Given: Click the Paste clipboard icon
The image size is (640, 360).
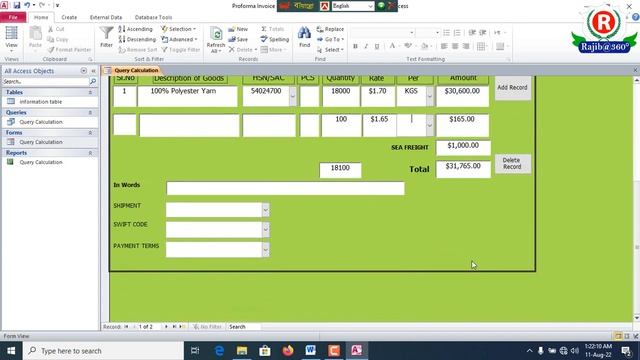Looking at the screenshot, I should (36, 37).
